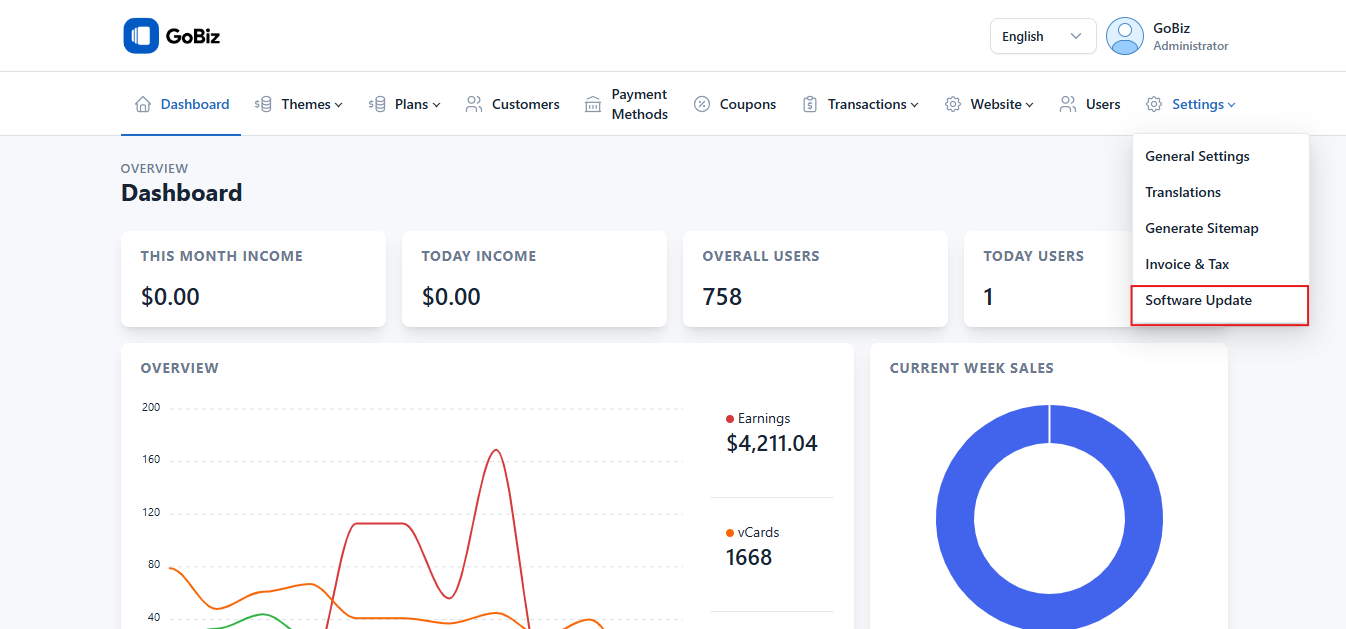
Task: Click the GoBiz logo icon
Action: click(141, 36)
